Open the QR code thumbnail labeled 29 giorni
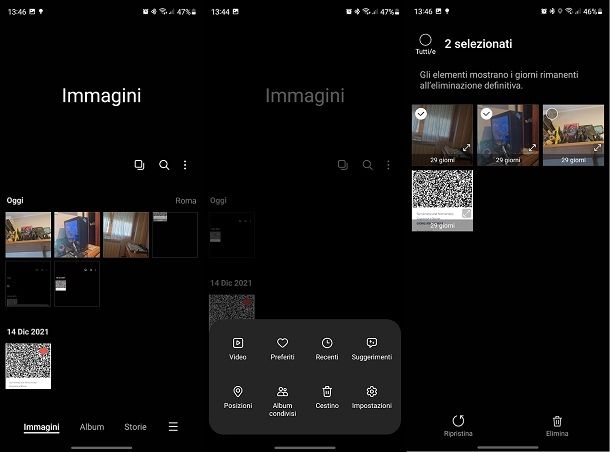Viewport: 610px width, 452px height. click(x=442, y=199)
